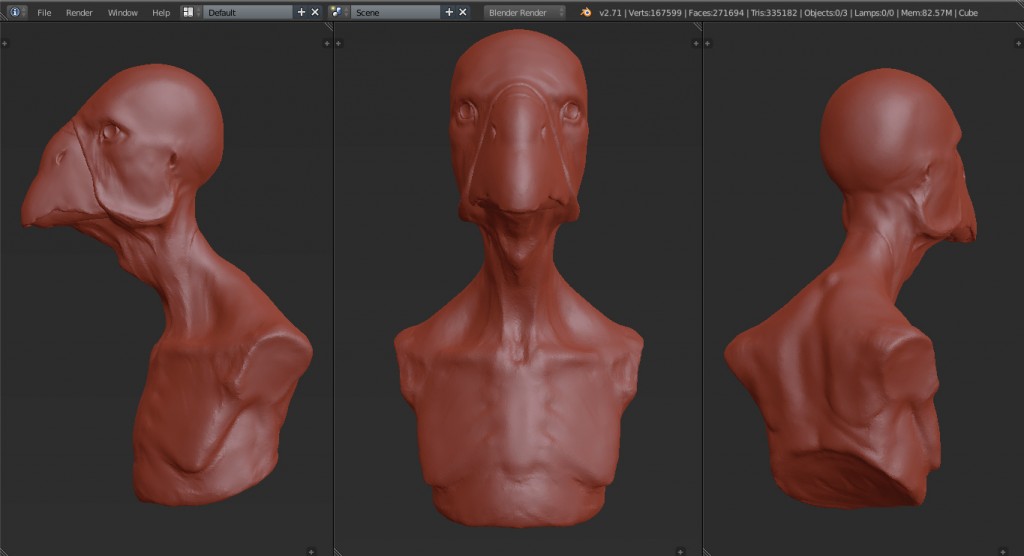The width and height of the screenshot is (1024, 556).
Task: Click the Objects:0/3 statistic
Action: tap(825, 12)
